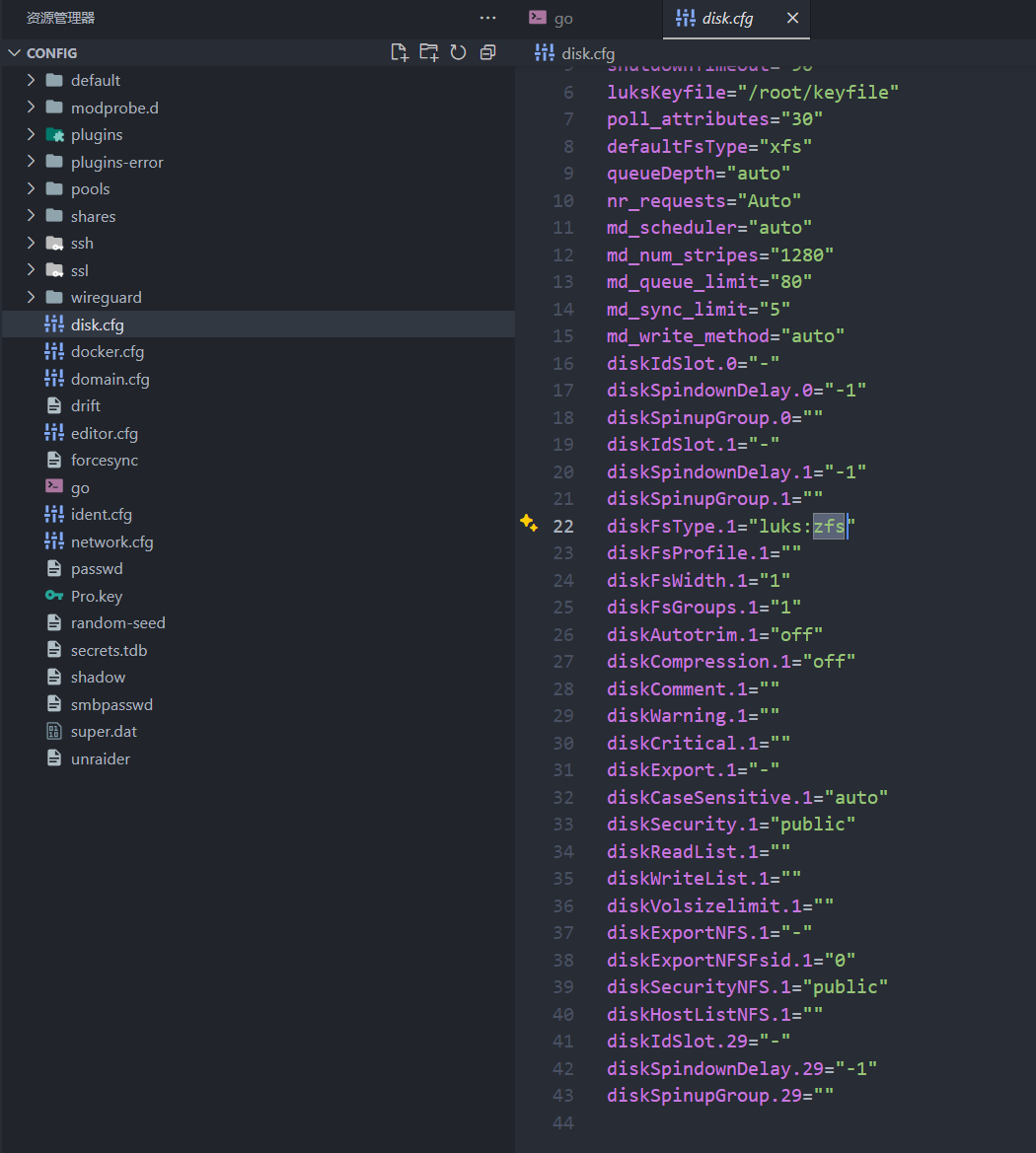
Task: Expand the pools folder
Action: [x=31, y=189]
